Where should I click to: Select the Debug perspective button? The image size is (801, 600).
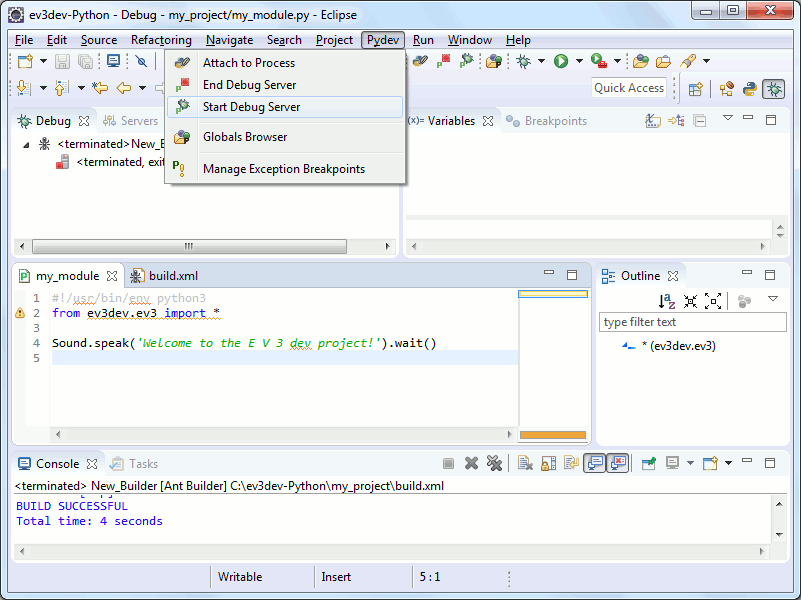774,89
